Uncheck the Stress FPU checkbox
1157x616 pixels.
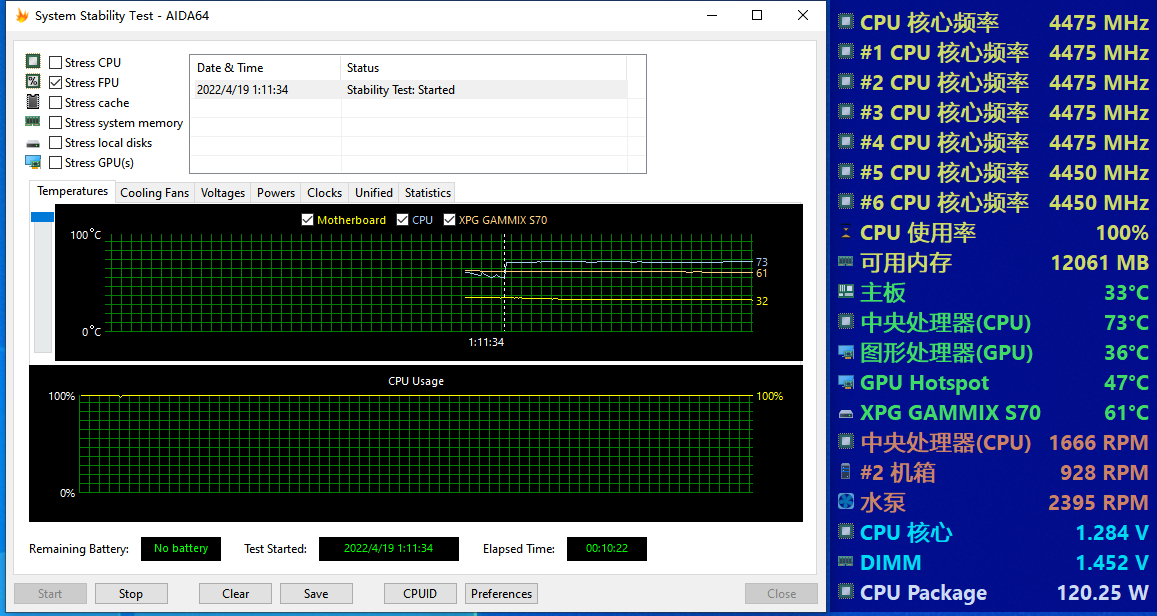point(56,83)
